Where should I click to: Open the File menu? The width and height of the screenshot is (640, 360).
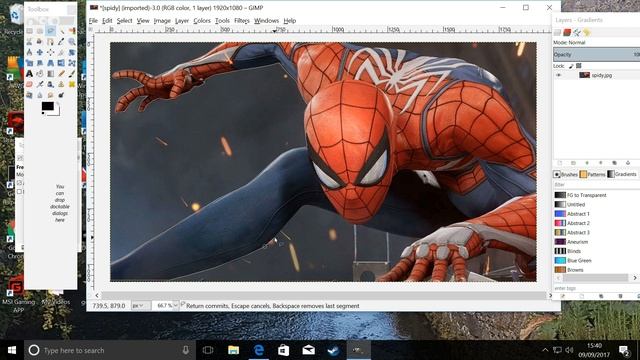(x=93, y=20)
